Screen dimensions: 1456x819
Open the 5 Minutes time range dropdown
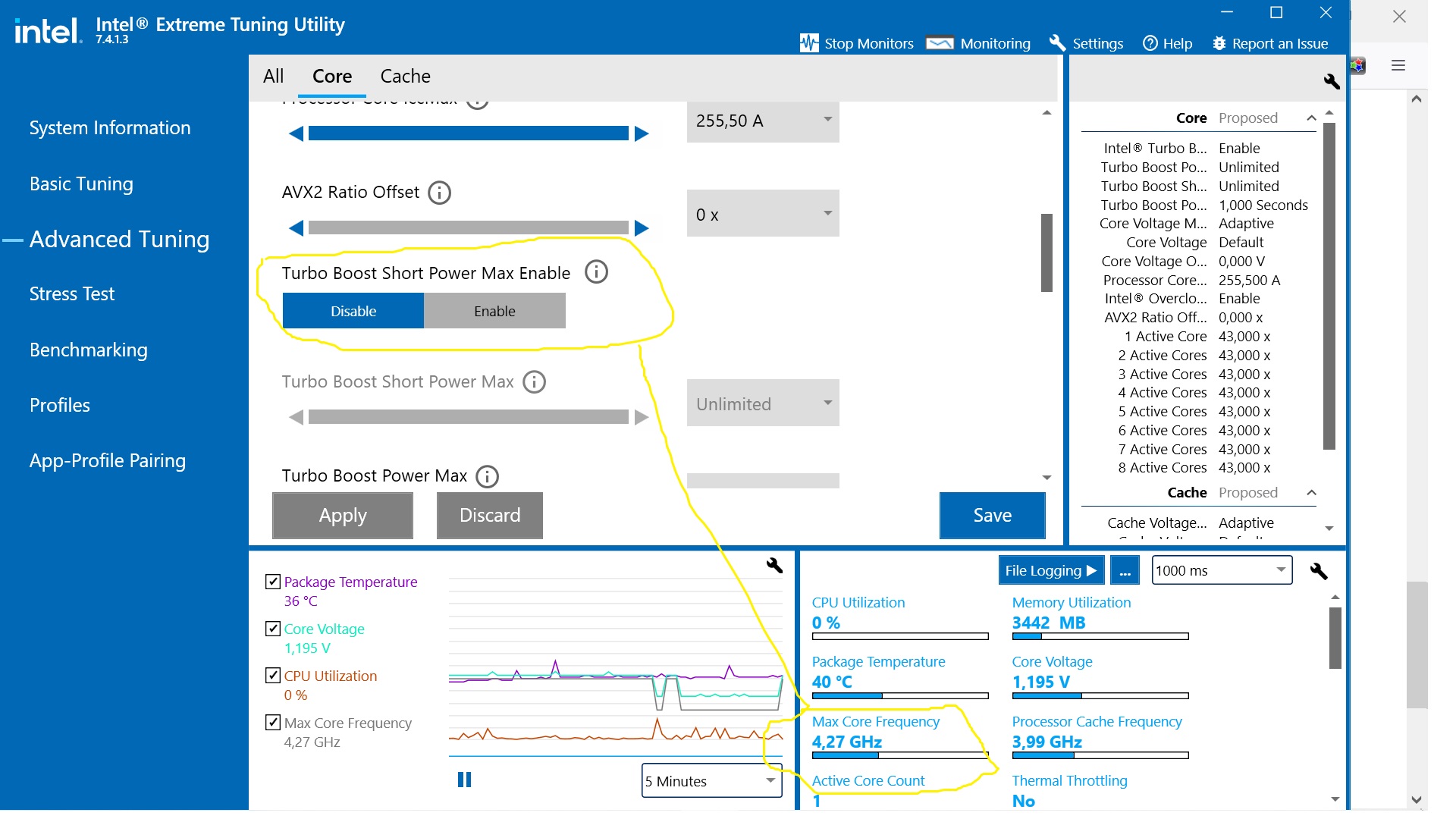click(712, 781)
